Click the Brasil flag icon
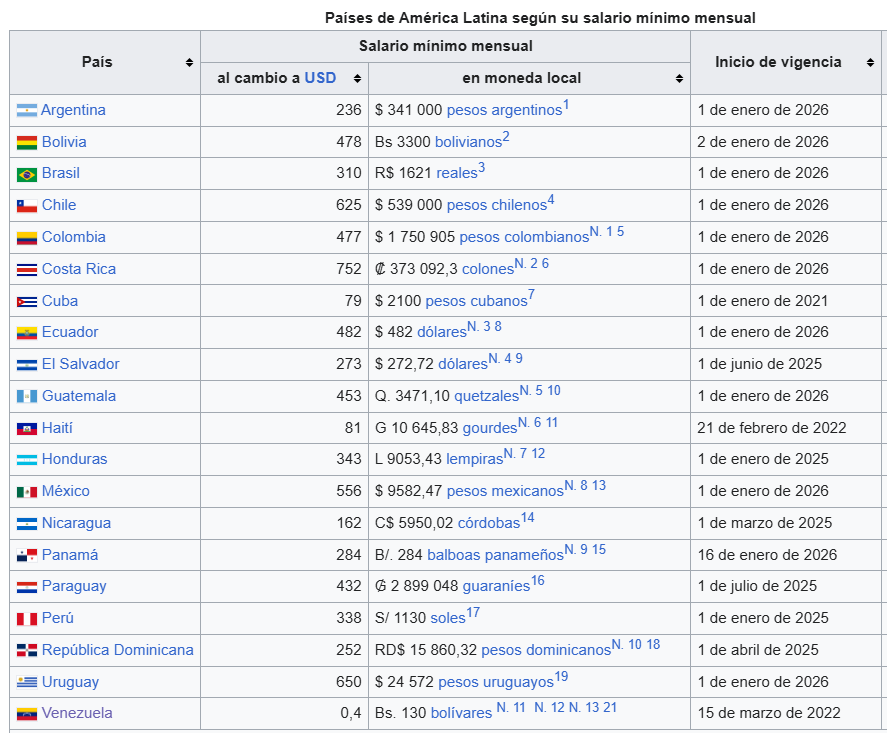 click(x=26, y=174)
